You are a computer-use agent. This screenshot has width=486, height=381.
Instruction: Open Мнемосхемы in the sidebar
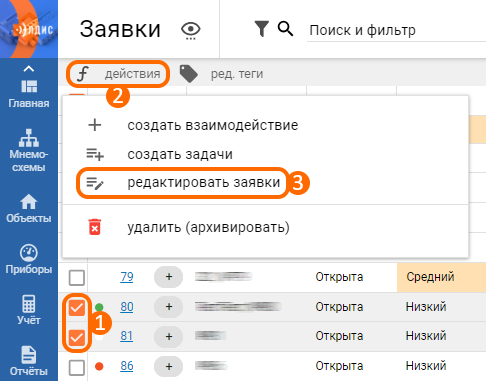tap(29, 150)
